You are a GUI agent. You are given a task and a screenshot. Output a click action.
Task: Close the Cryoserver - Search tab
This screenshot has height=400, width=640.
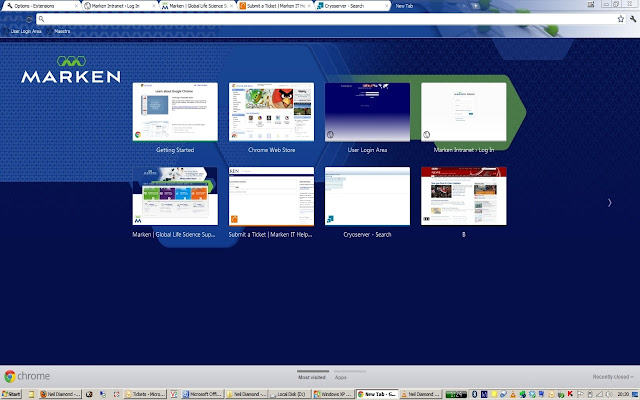[387, 6]
